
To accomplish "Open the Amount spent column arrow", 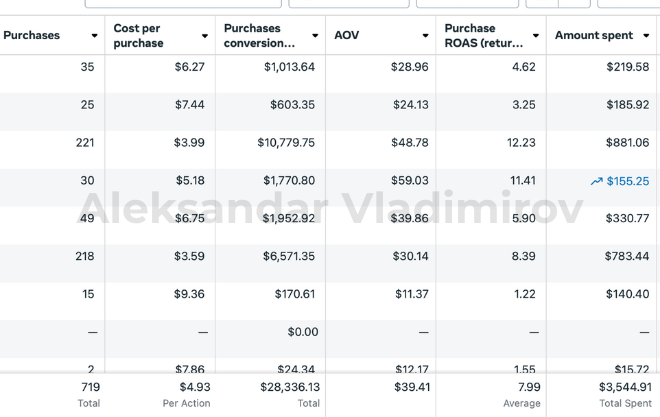I will [x=645, y=36].
